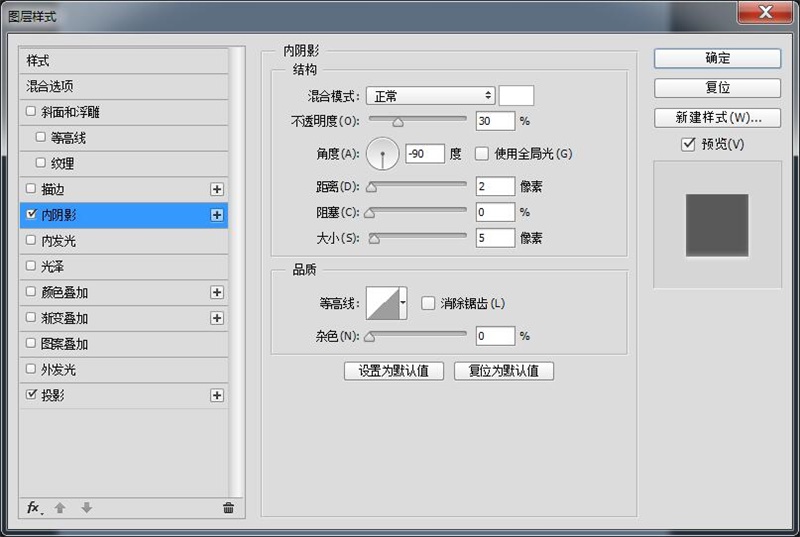Enable the 渐变叠加 checkbox
The width and height of the screenshot is (800, 537).
pos(31,317)
